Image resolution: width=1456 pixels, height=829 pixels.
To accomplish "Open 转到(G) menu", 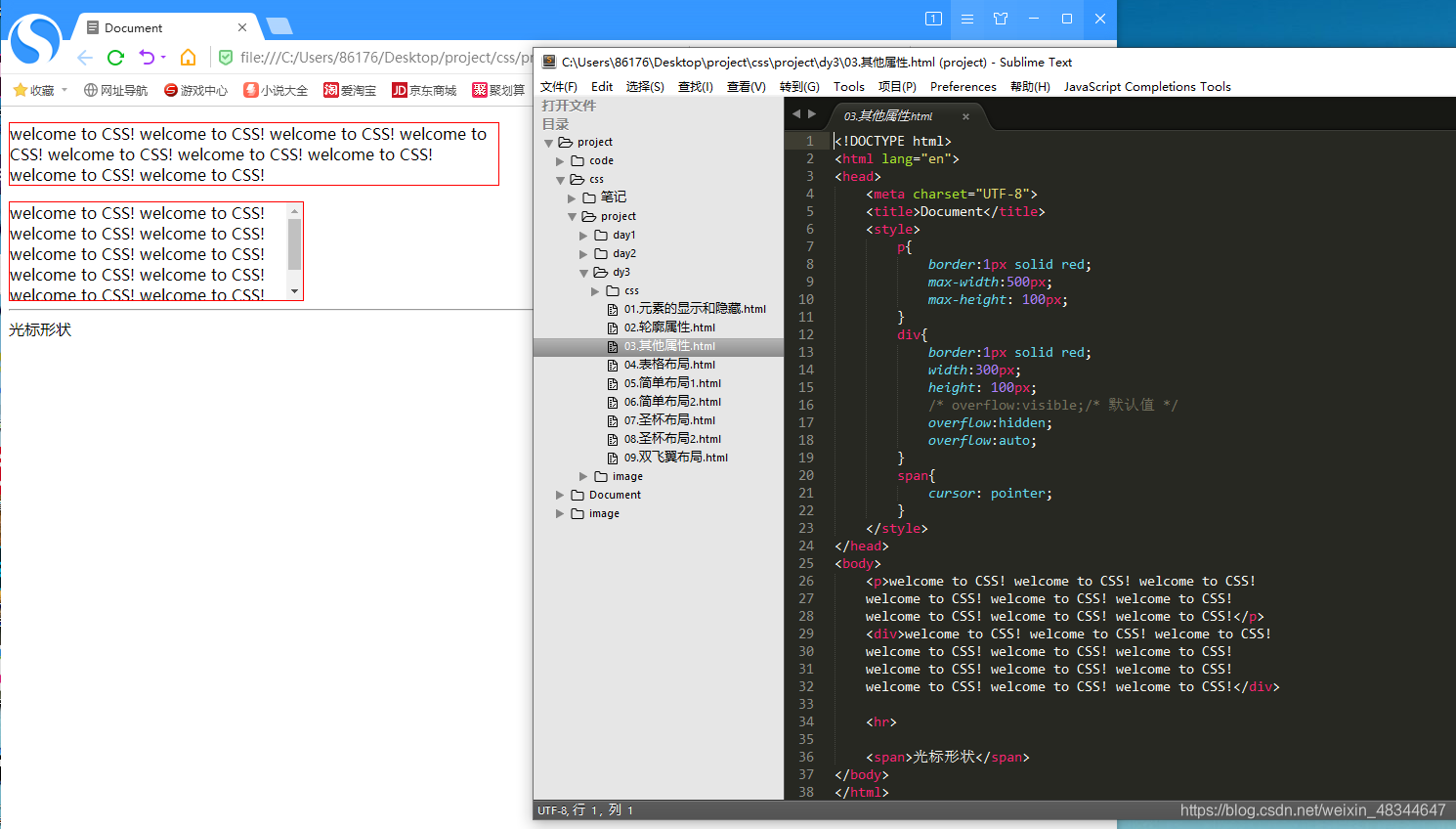I will coord(799,86).
